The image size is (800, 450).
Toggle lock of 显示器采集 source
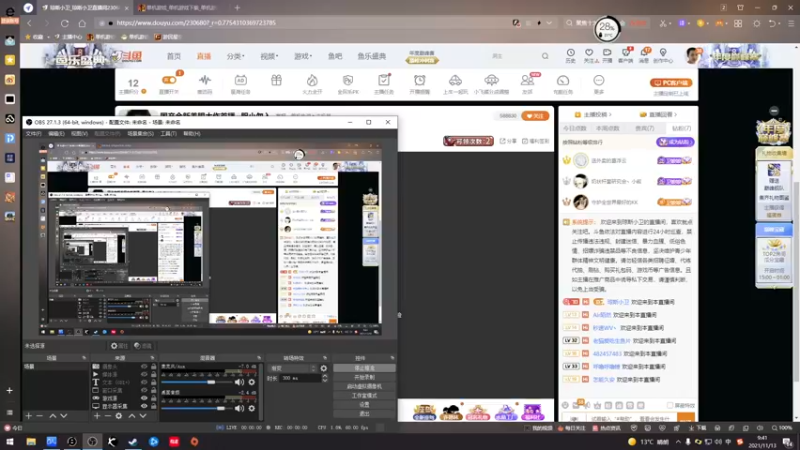click(154, 406)
